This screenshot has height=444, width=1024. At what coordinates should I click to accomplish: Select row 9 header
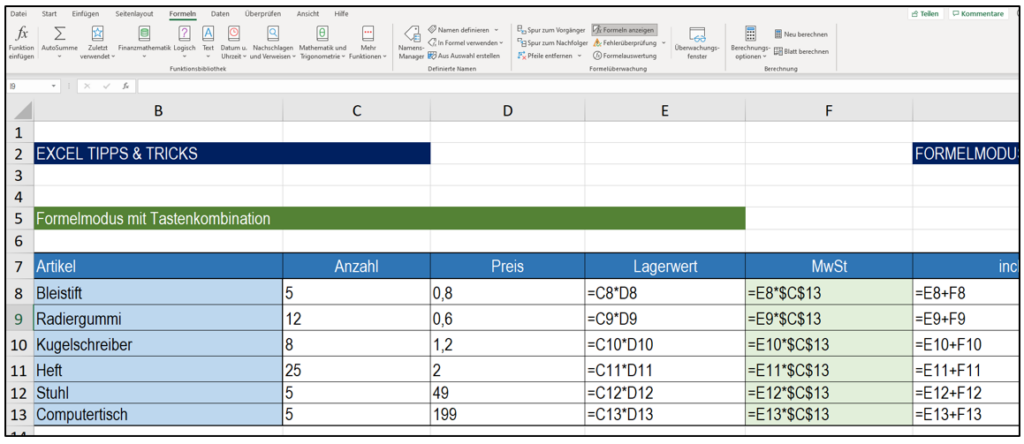19,319
